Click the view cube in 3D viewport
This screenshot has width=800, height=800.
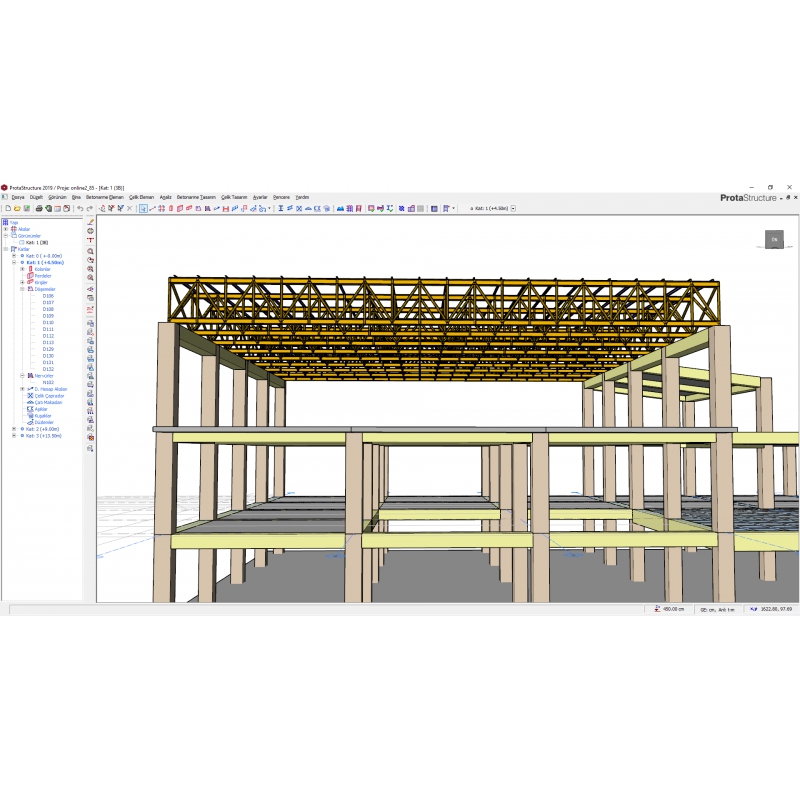(774, 239)
